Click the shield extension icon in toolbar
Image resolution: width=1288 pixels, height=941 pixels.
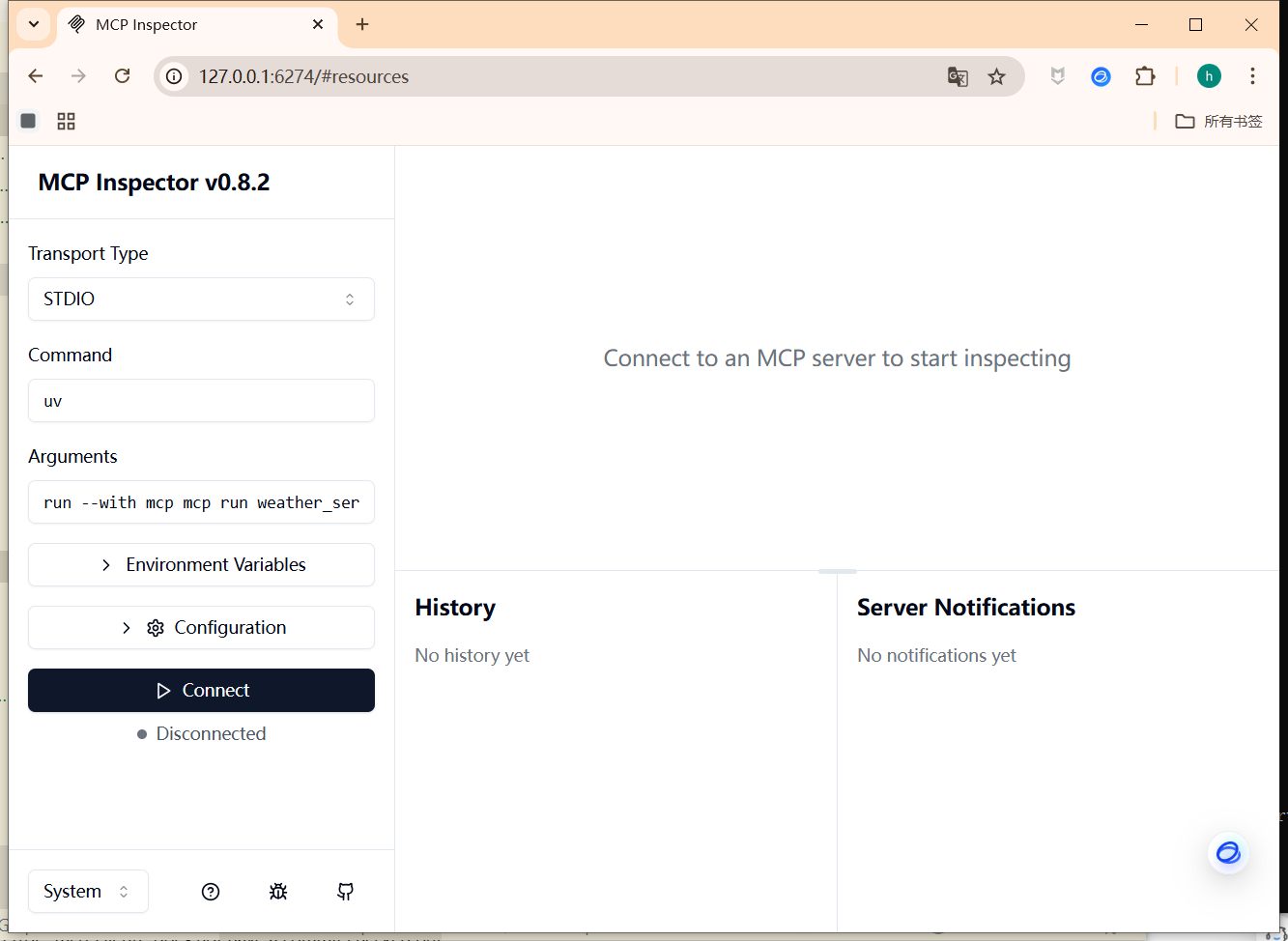pyautogui.click(x=1058, y=76)
